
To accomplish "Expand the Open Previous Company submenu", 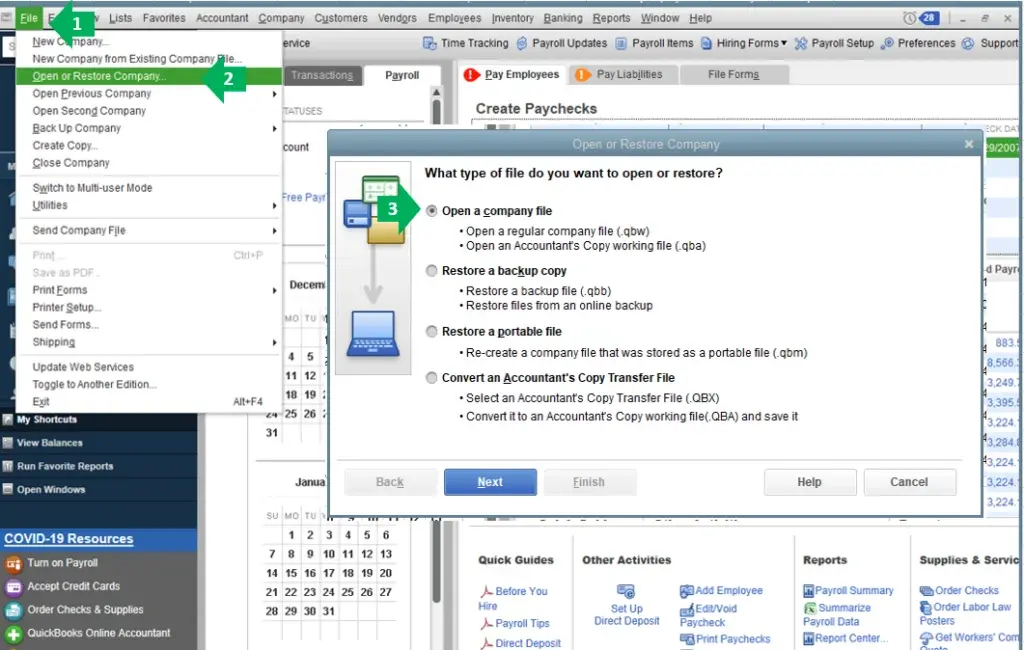I will [x=274, y=94].
